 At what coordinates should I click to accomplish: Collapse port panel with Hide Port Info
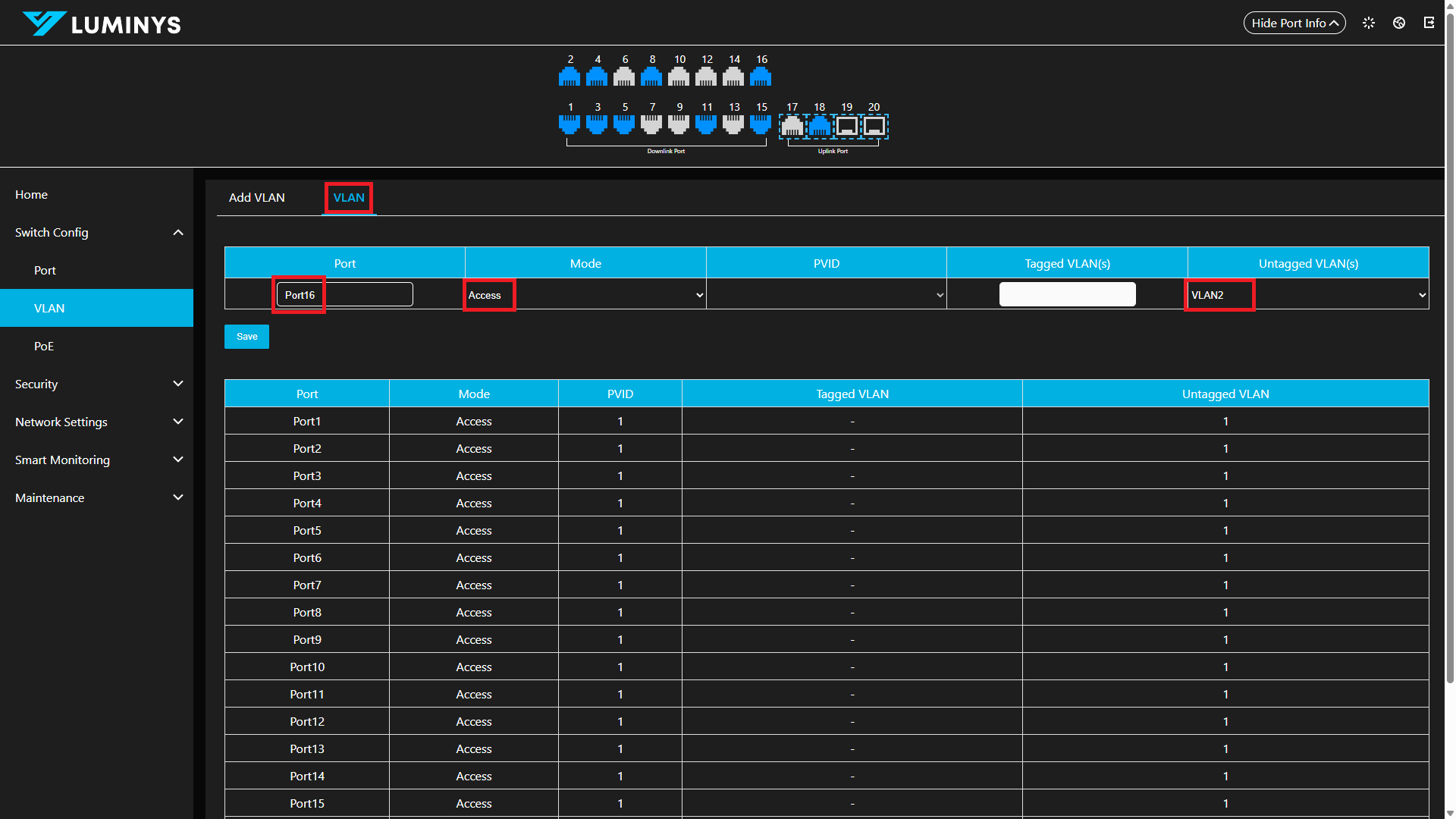tap(1294, 23)
